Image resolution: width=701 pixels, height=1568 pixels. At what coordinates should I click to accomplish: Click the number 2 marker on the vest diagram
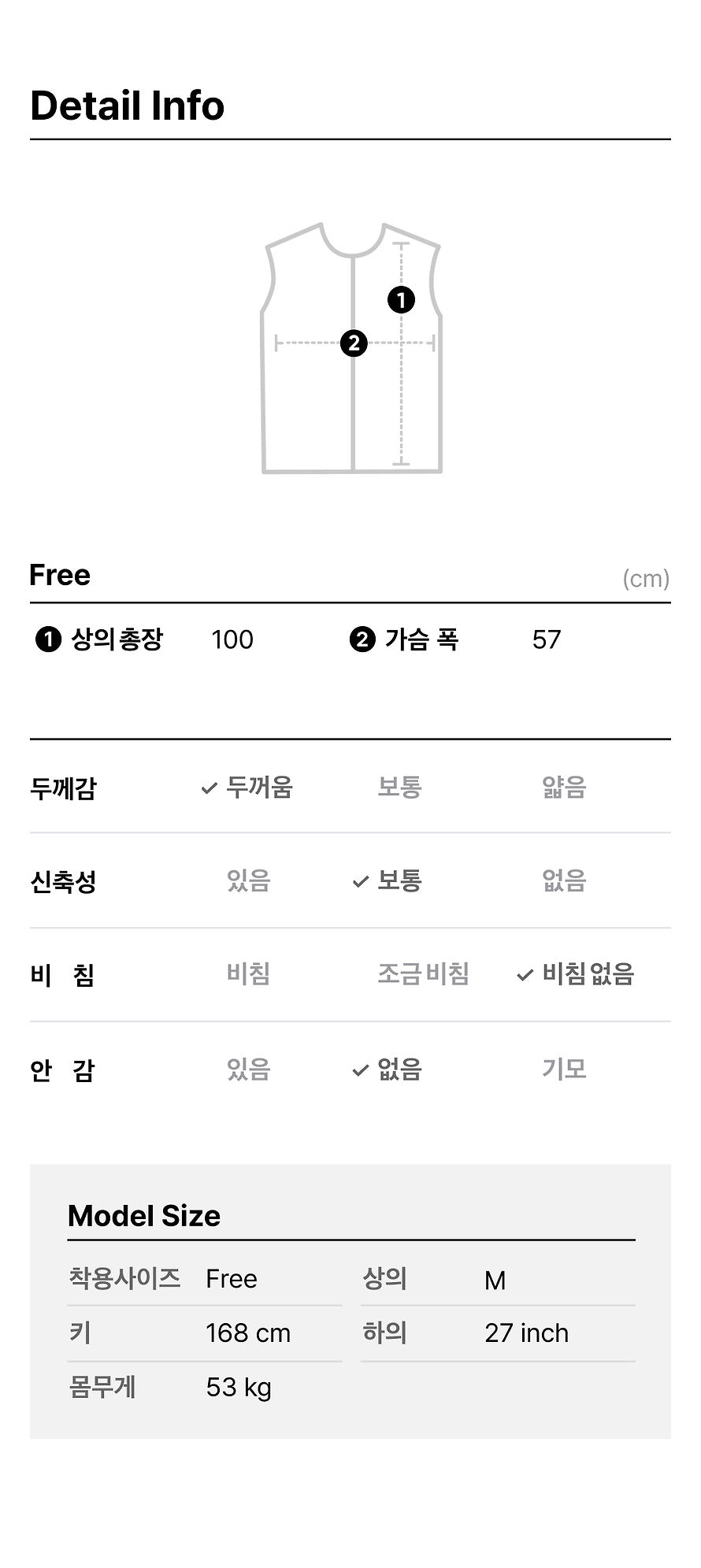coord(354,343)
